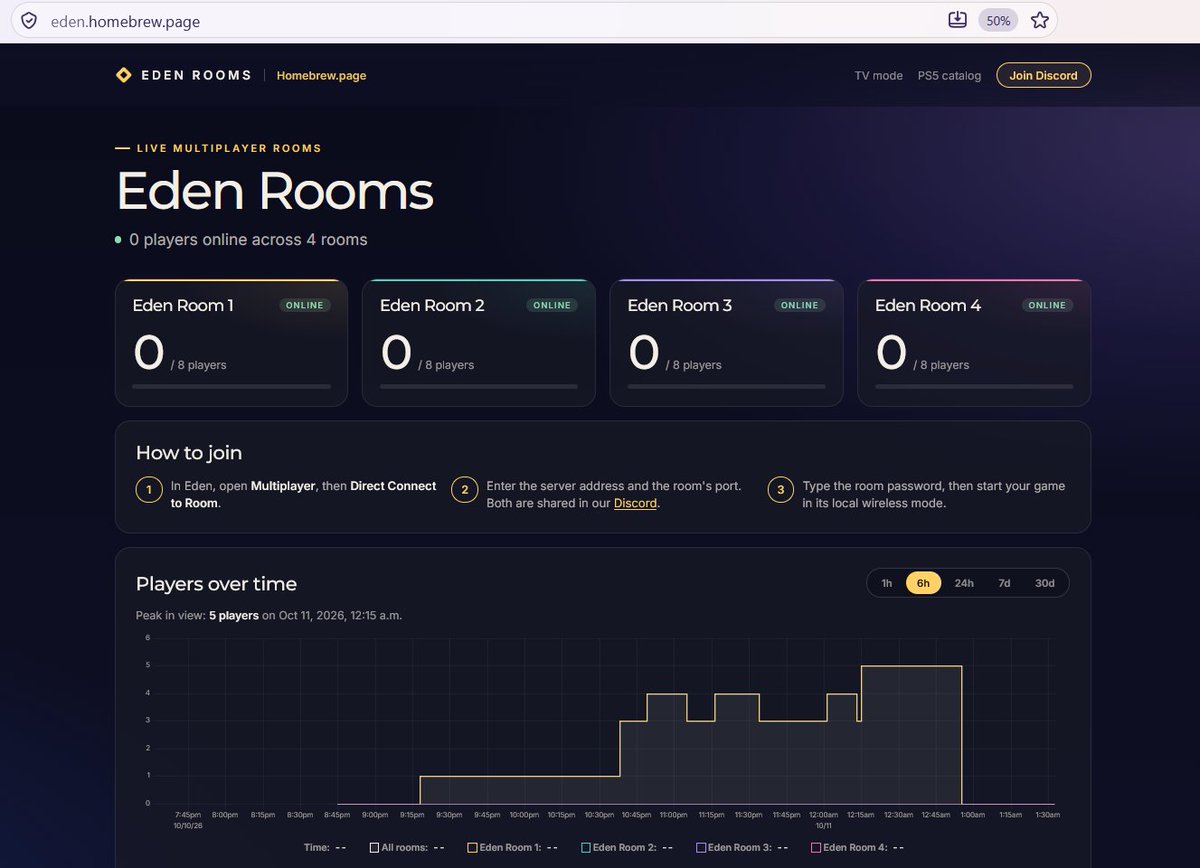Click the 'How to join' heading
The height and width of the screenshot is (868, 1200).
(x=189, y=453)
